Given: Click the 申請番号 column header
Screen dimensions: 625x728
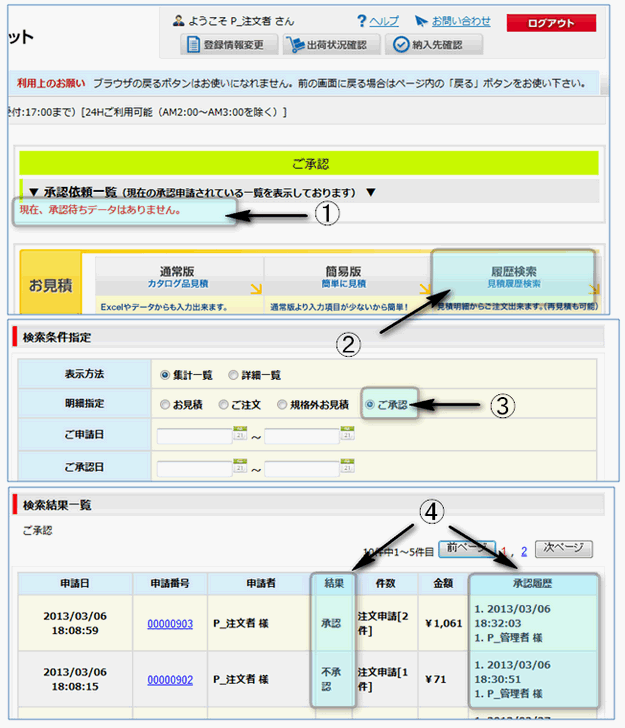Looking at the screenshot, I should [170, 584].
